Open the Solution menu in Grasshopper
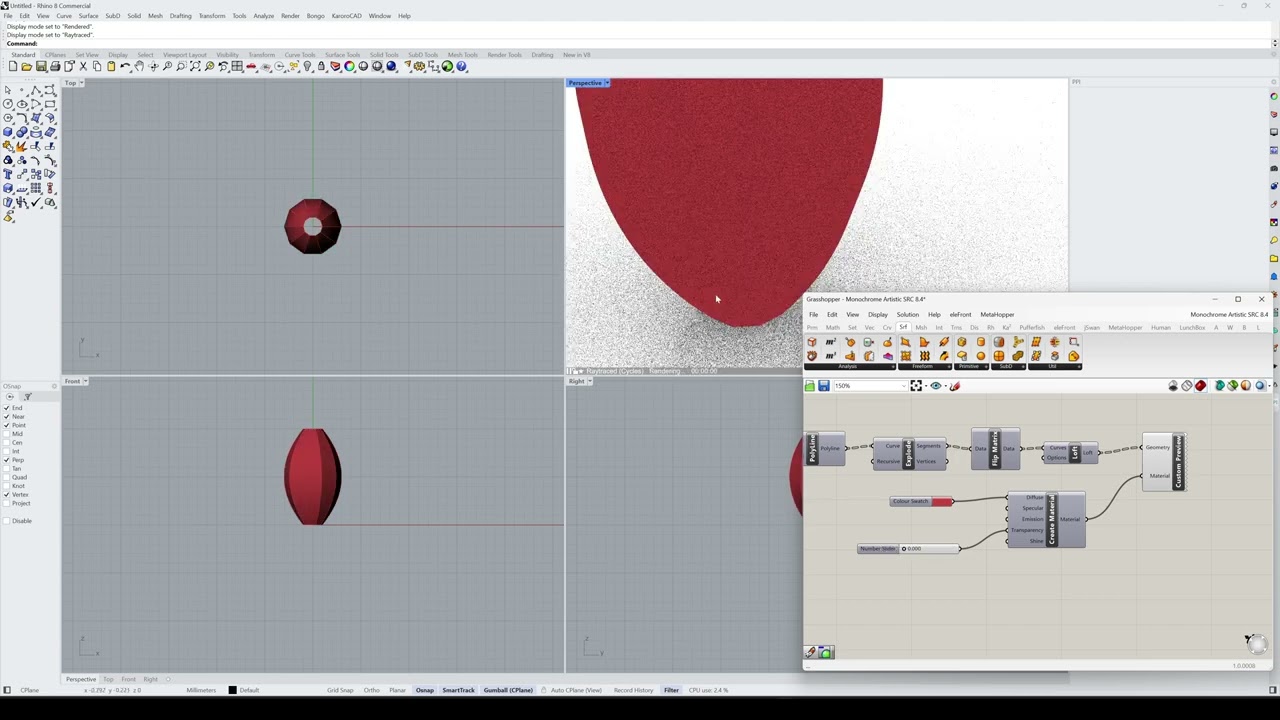 click(907, 315)
